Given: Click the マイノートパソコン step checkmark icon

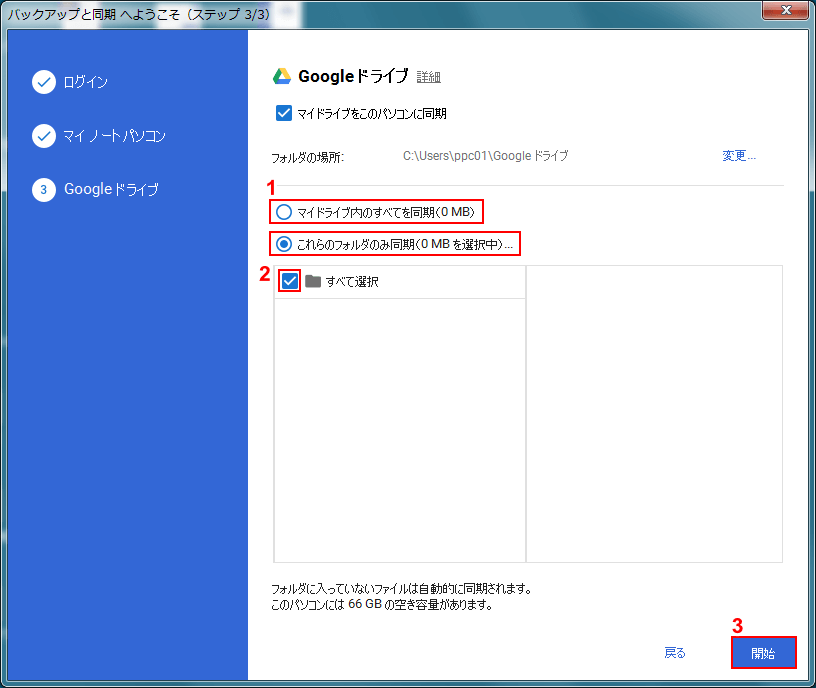Looking at the screenshot, I should click(43, 136).
